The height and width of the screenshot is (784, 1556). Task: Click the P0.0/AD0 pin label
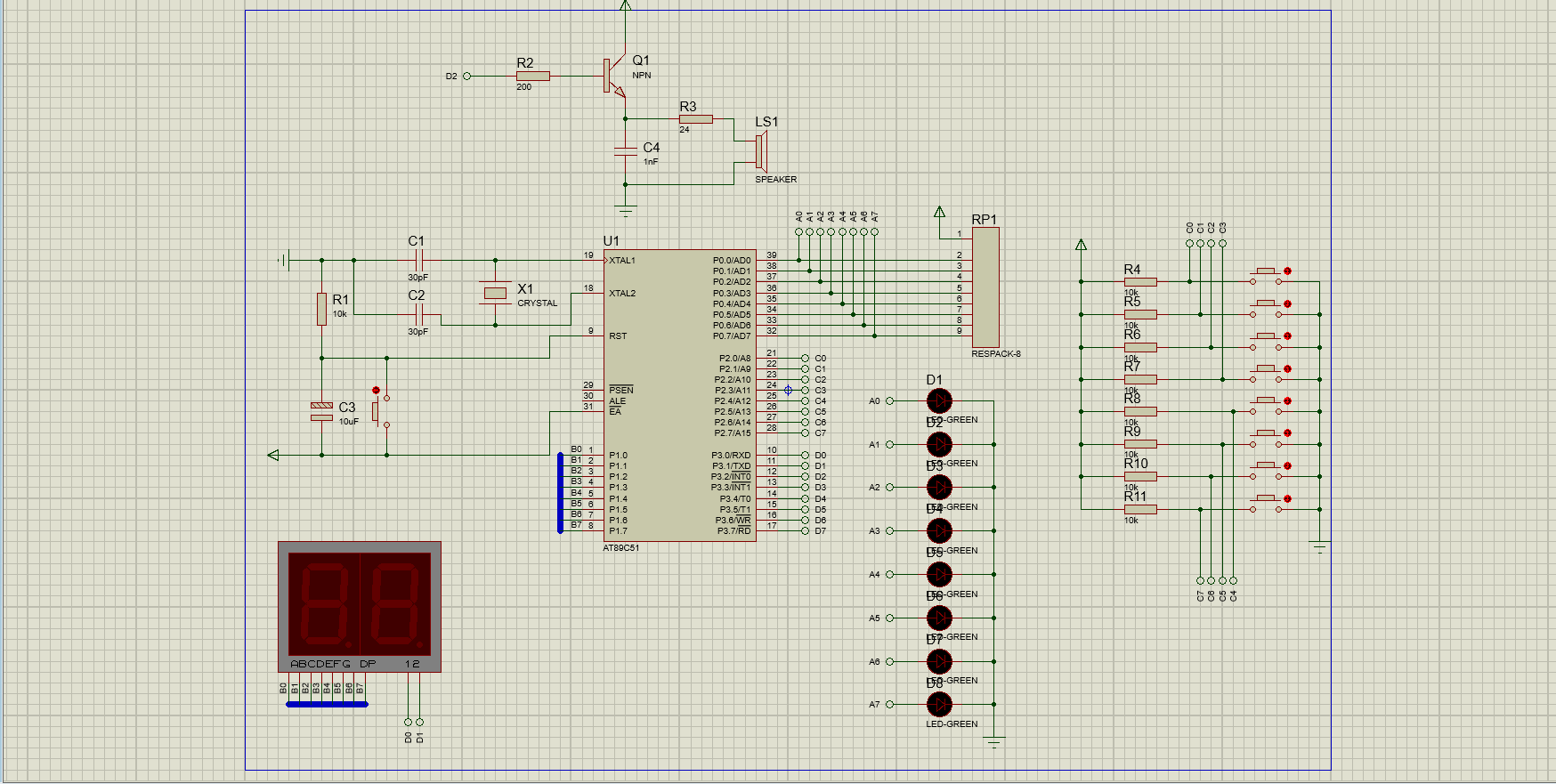732,261
